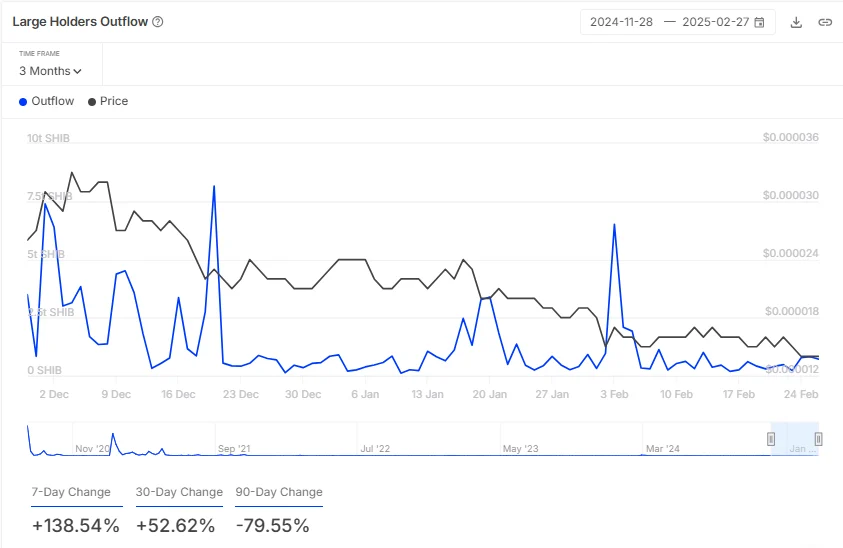Click the May '23 marker on overview timeline
The image size is (843, 548).
coord(520,449)
